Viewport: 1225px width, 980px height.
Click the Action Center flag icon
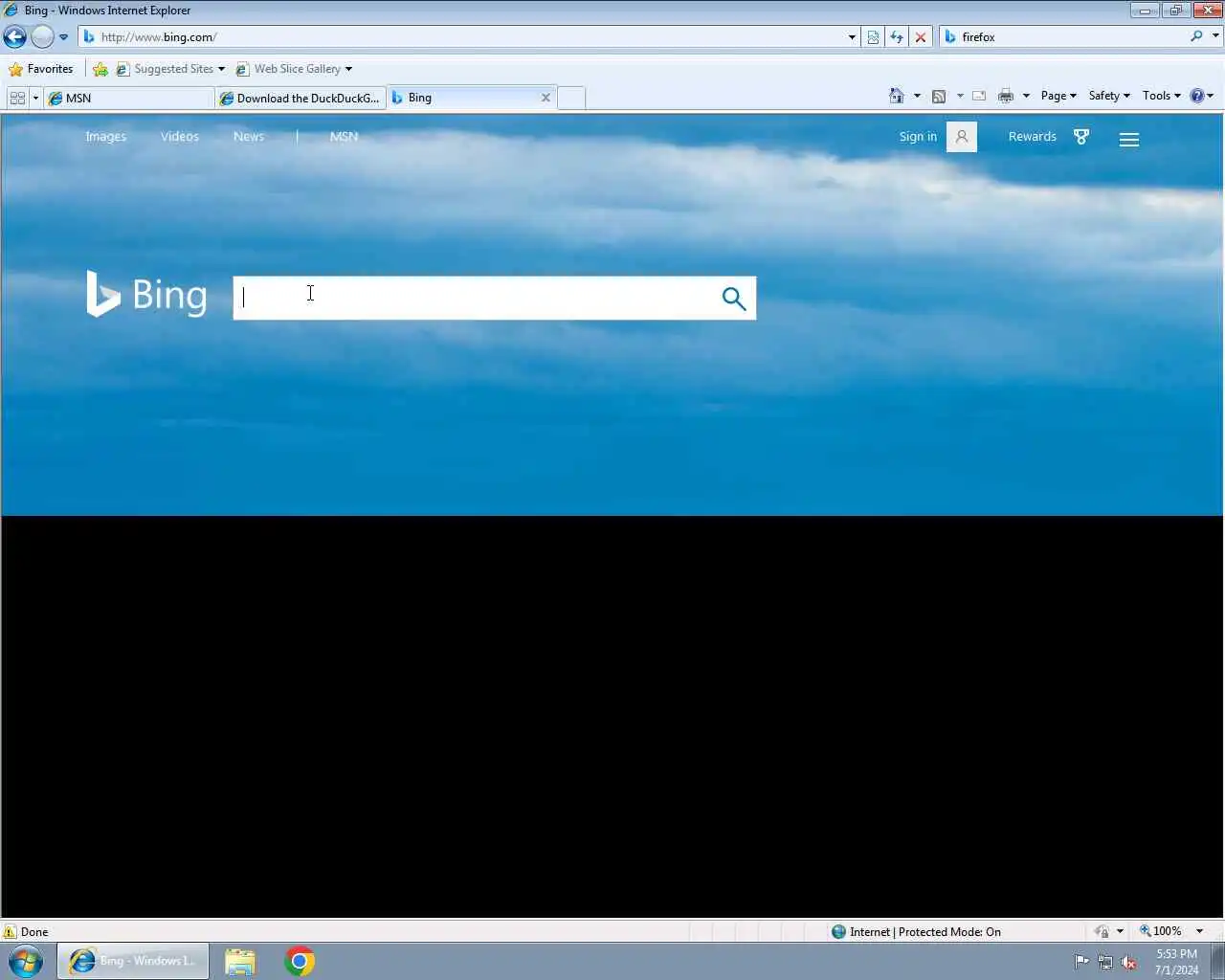1081,962
